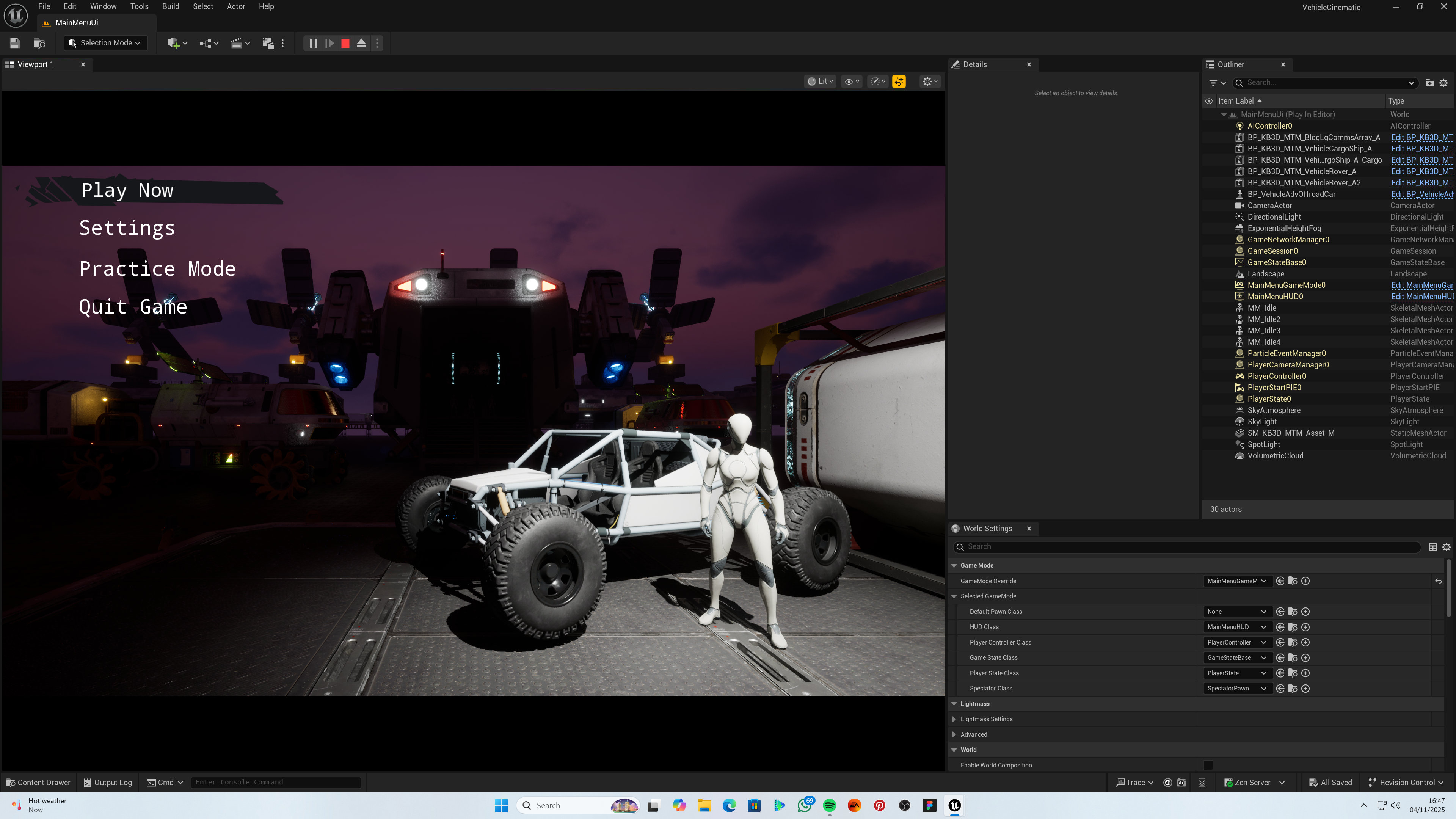Enable World Composition checkbox
The height and width of the screenshot is (819, 1456).
point(1208,765)
